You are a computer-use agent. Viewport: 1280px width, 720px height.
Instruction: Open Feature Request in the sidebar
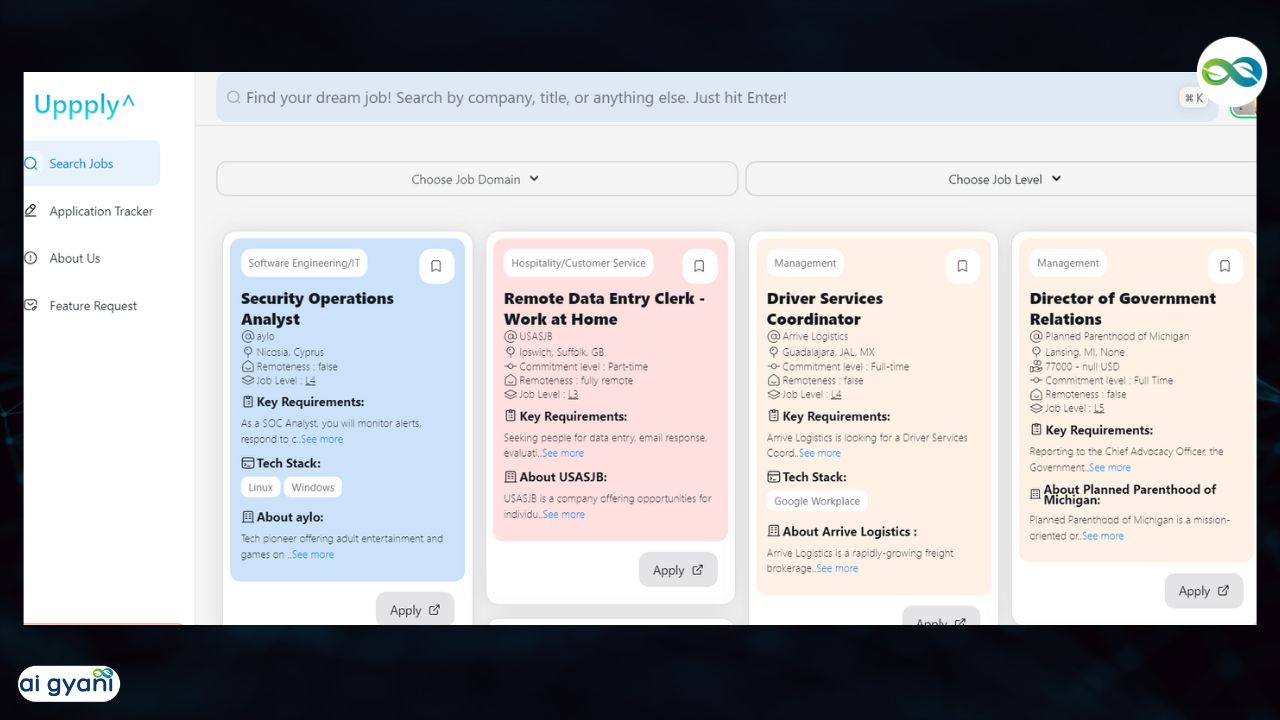click(x=93, y=306)
